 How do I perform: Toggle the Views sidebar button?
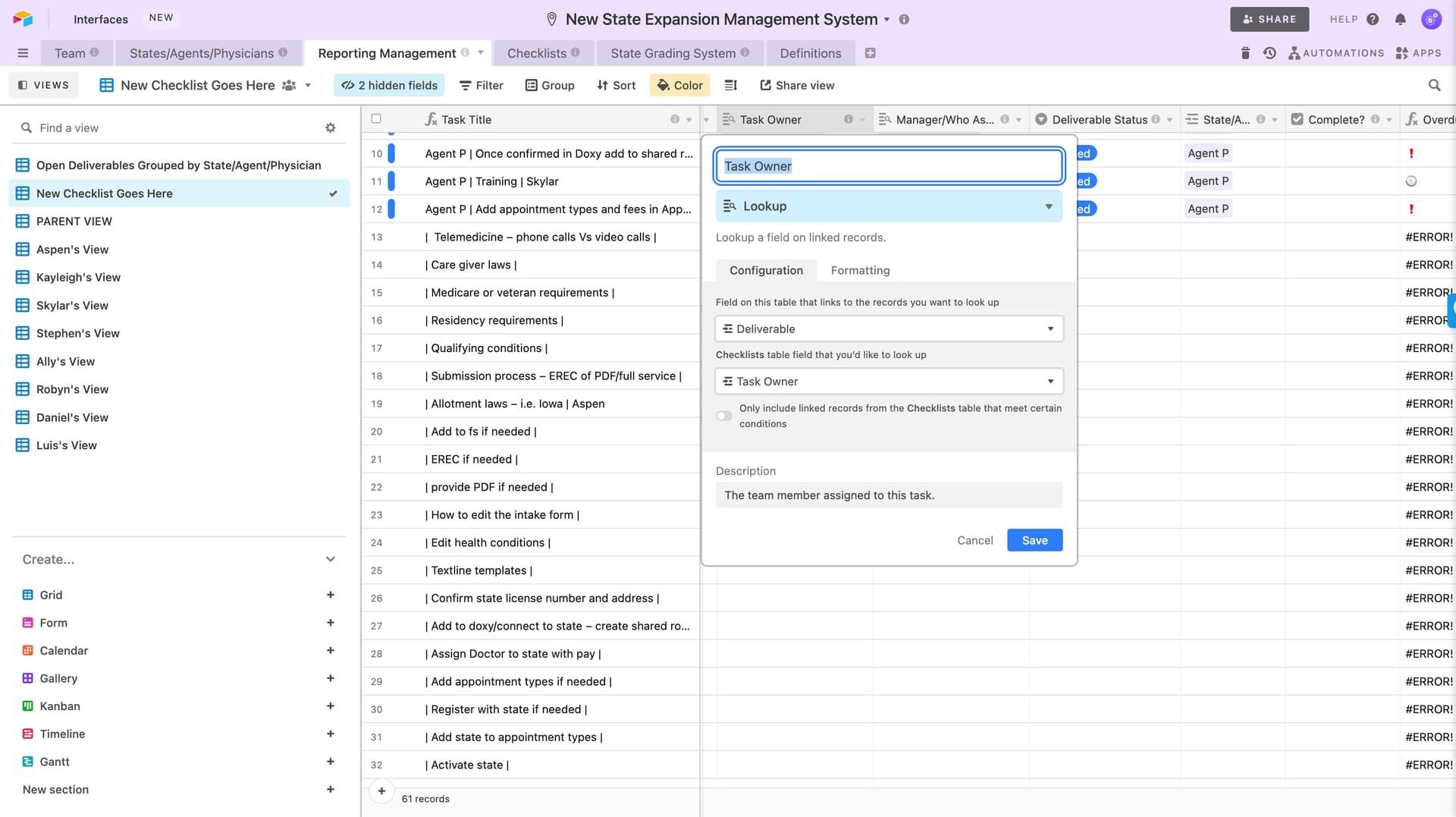click(43, 86)
